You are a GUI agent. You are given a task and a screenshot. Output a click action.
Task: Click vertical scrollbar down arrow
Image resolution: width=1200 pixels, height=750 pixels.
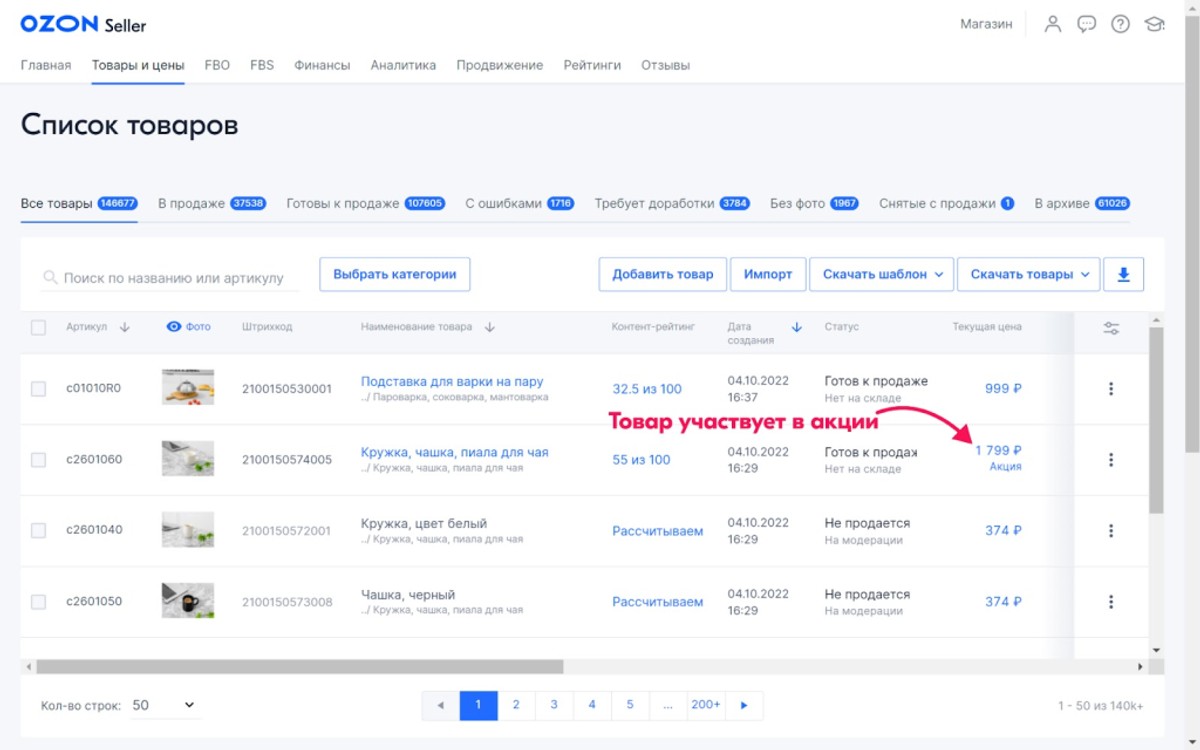(x=1157, y=650)
